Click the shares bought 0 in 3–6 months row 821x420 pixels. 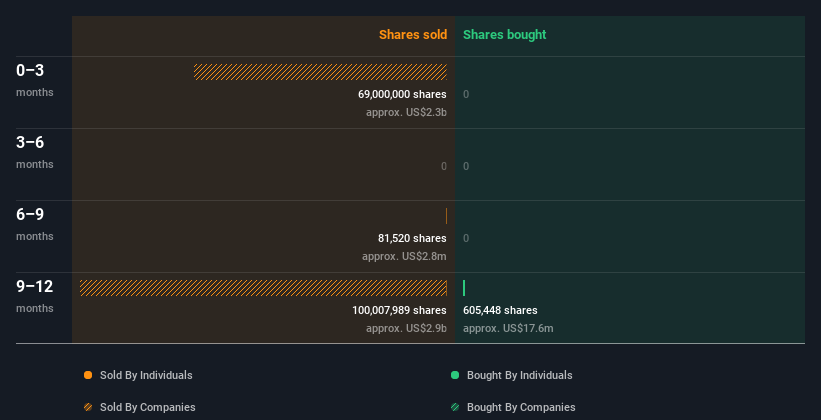466,167
